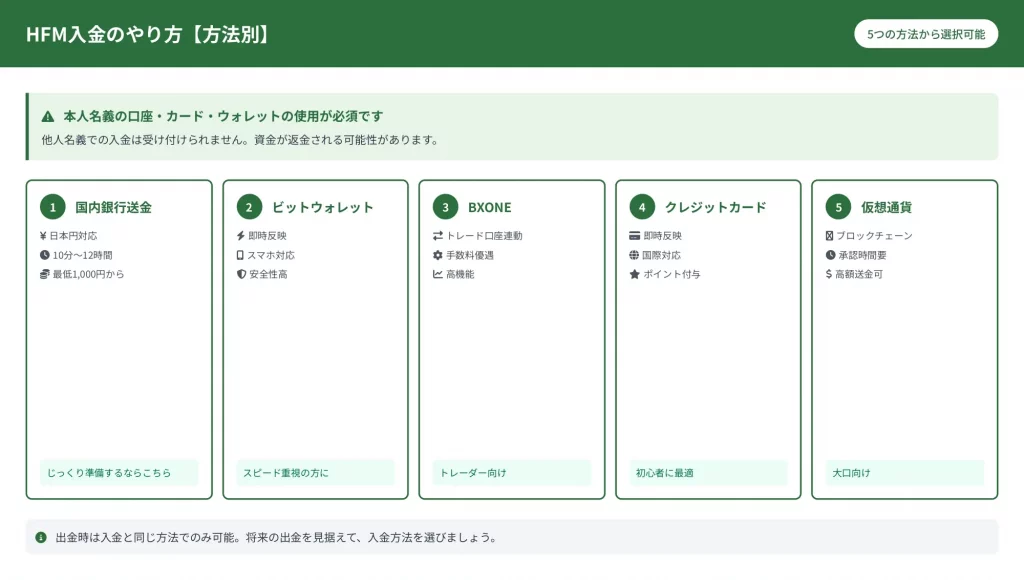Click the chart icon beside 高機能
The image size is (1024, 580).
(x=437, y=274)
